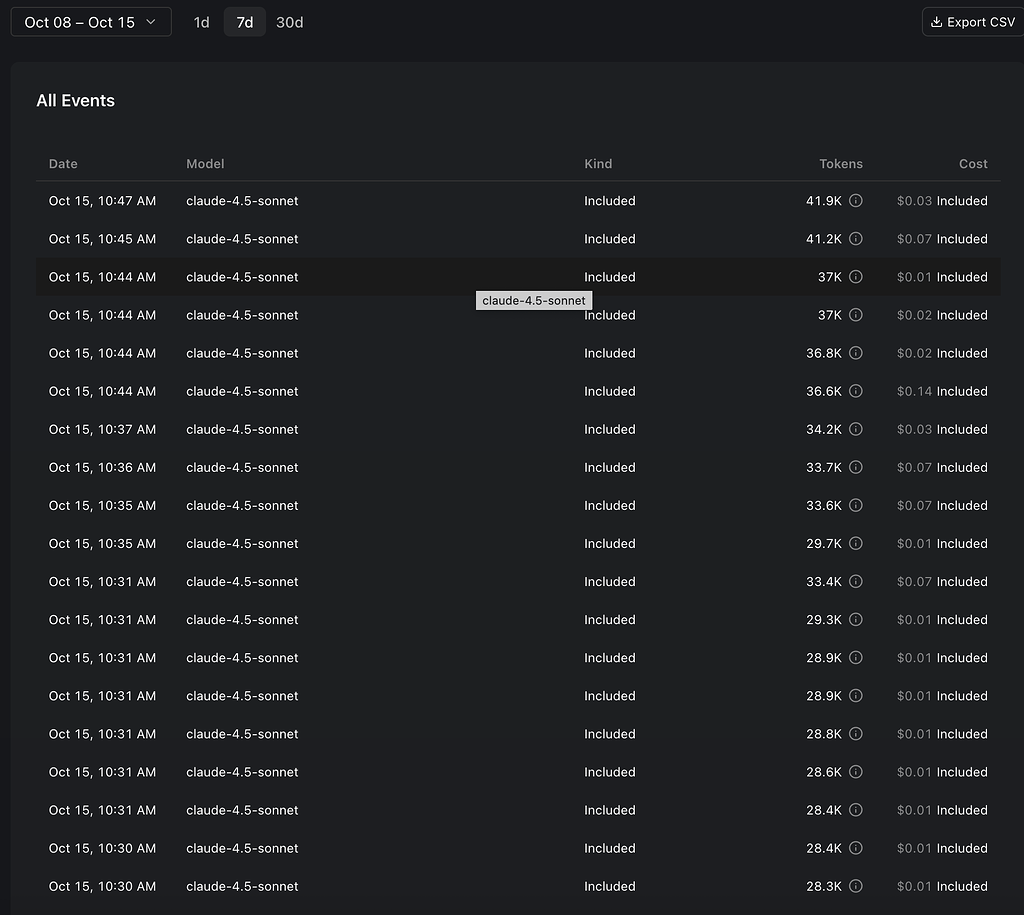This screenshot has height=915, width=1024.
Task: Select the 7d time range
Action: pyautogui.click(x=245, y=22)
